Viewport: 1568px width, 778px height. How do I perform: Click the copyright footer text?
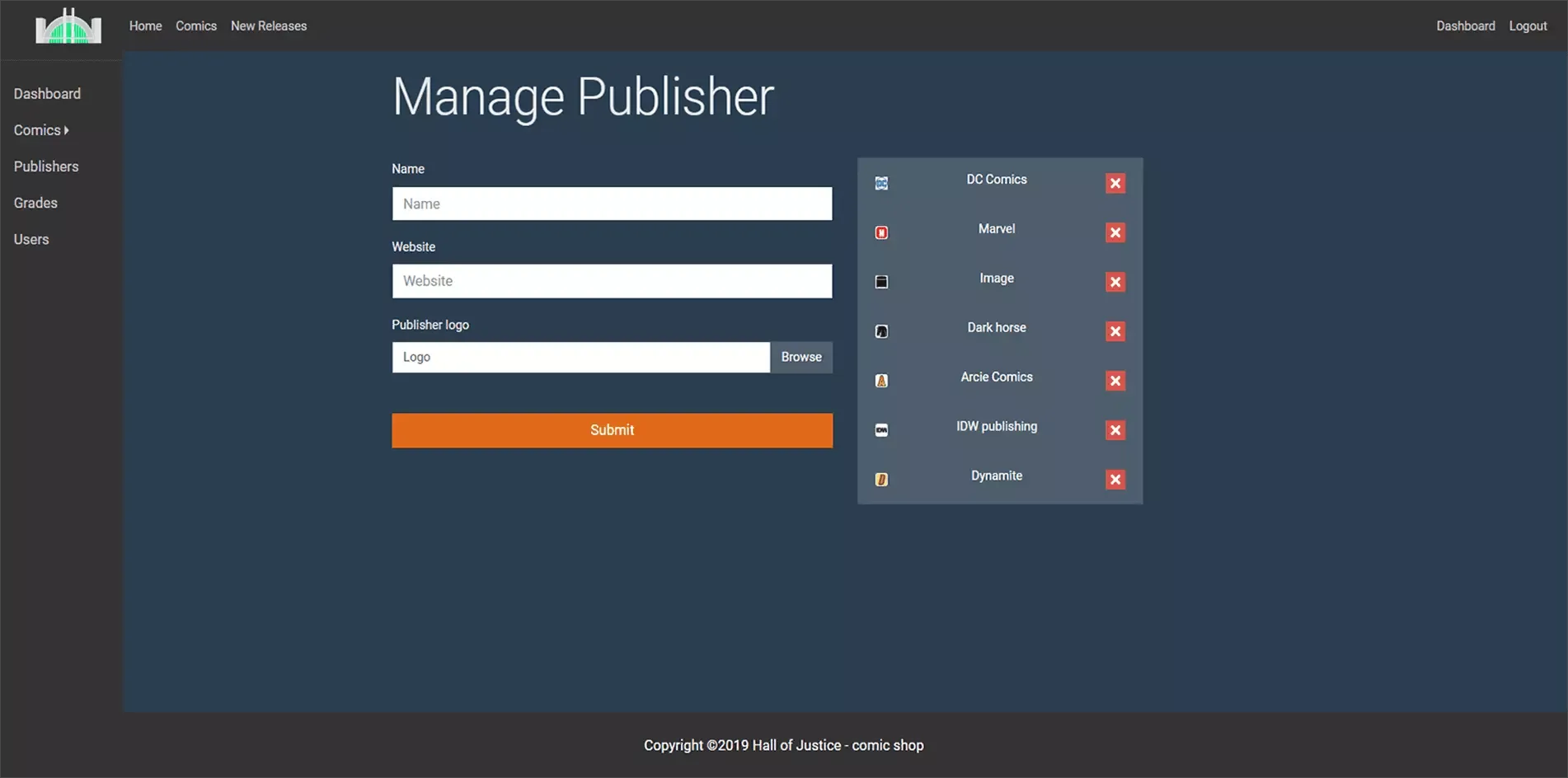(x=784, y=745)
